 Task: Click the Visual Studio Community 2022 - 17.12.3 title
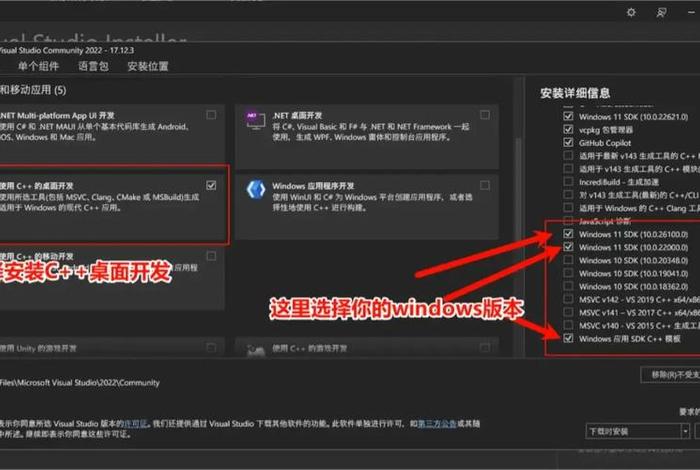[67, 50]
